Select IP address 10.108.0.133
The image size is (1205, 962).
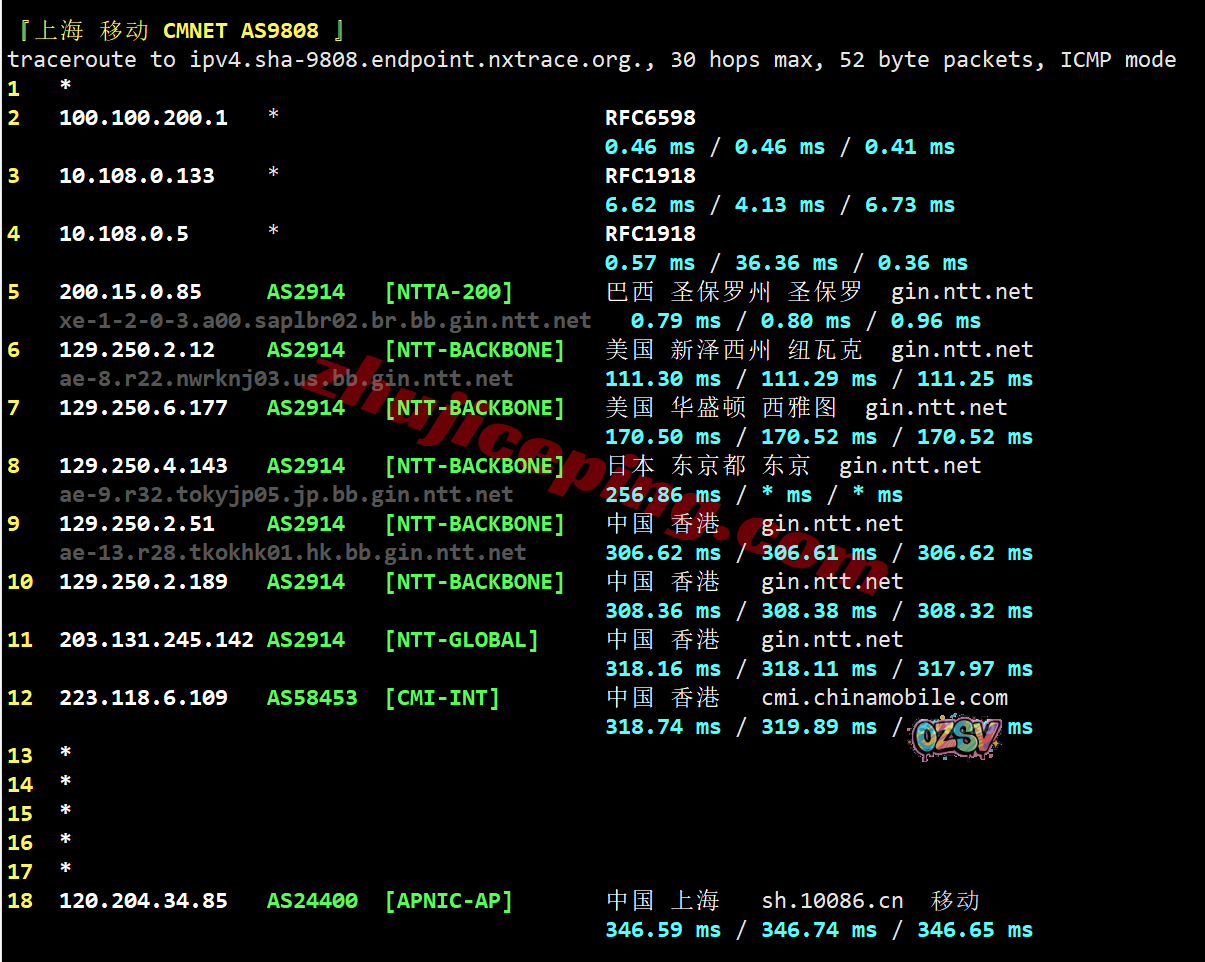pos(136,176)
